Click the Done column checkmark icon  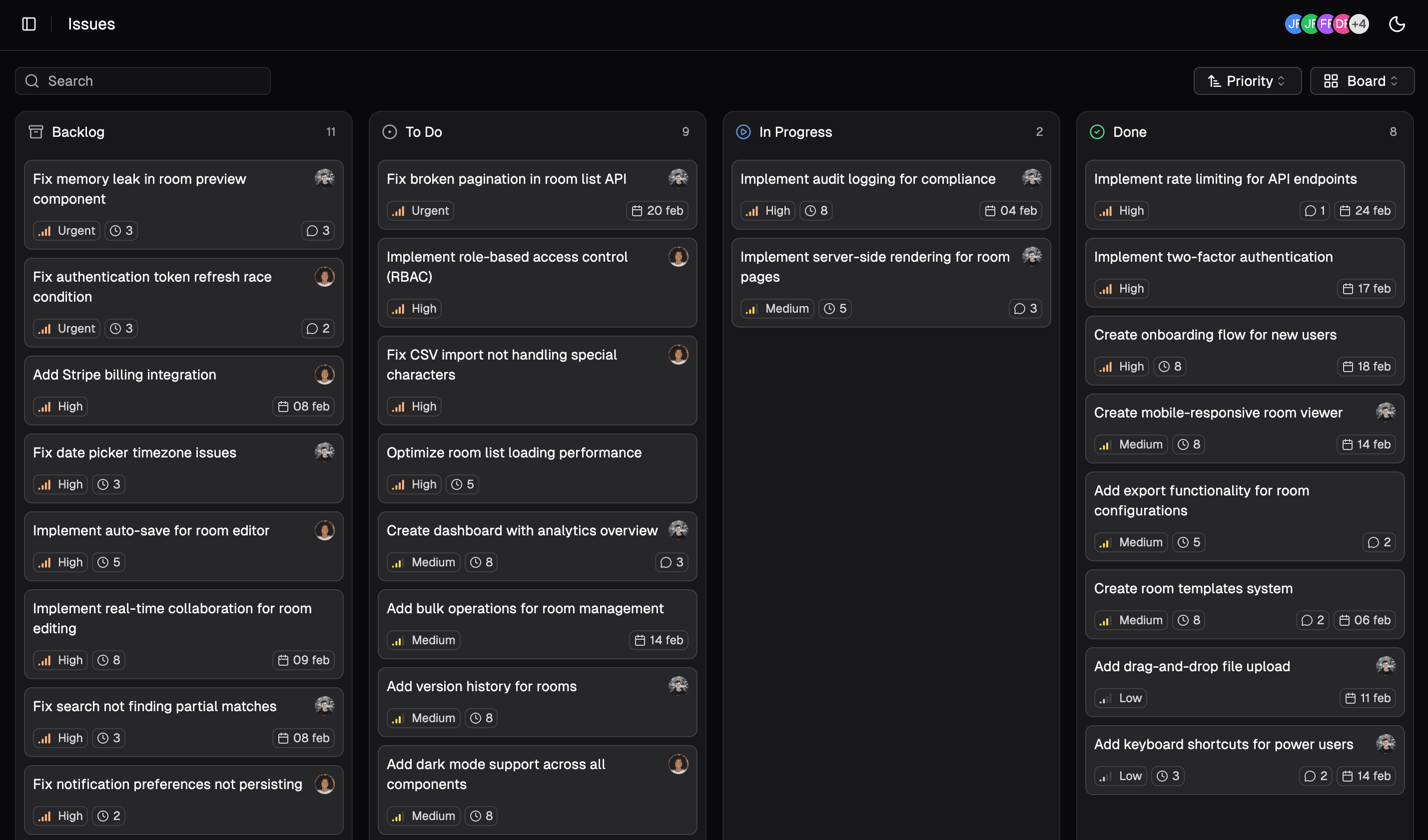click(x=1097, y=131)
